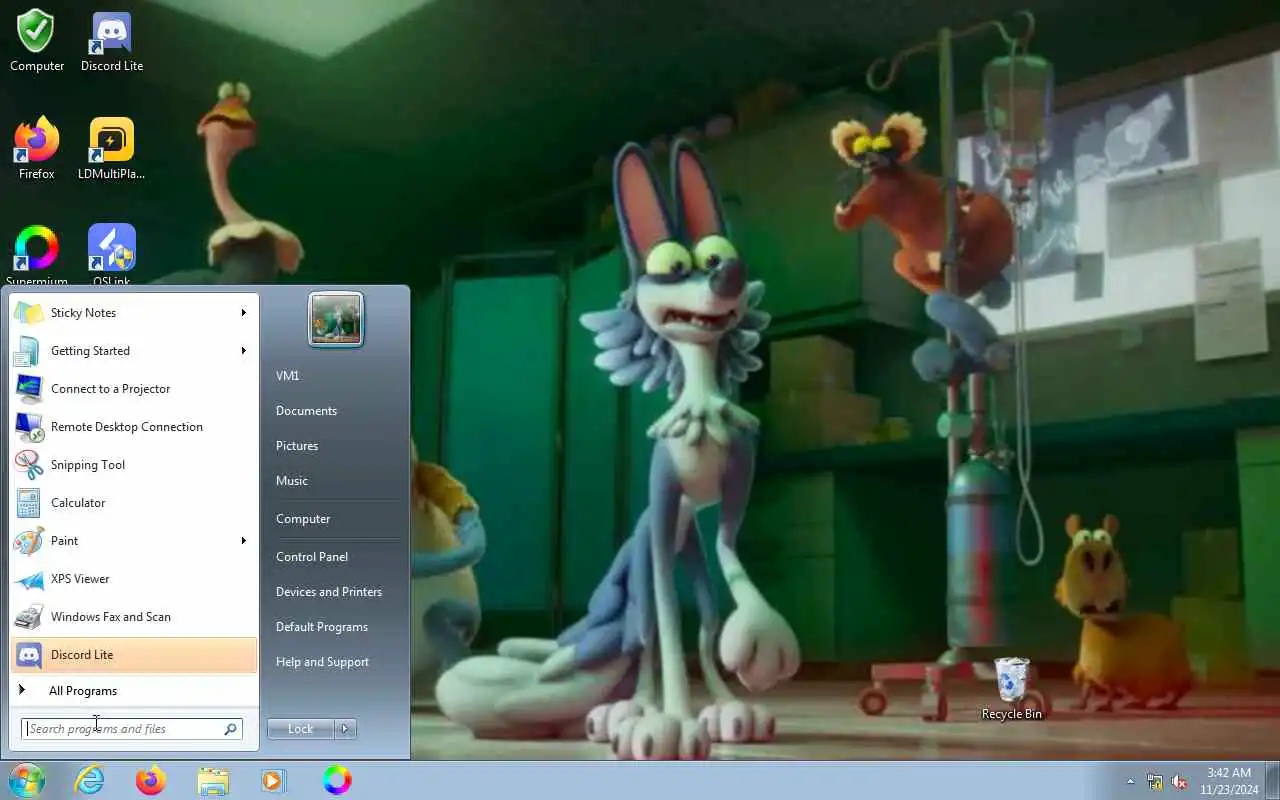Expand the Sticky Notes jump list arrow
This screenshot has width=1280, height=800.
[x=243, y=313]
